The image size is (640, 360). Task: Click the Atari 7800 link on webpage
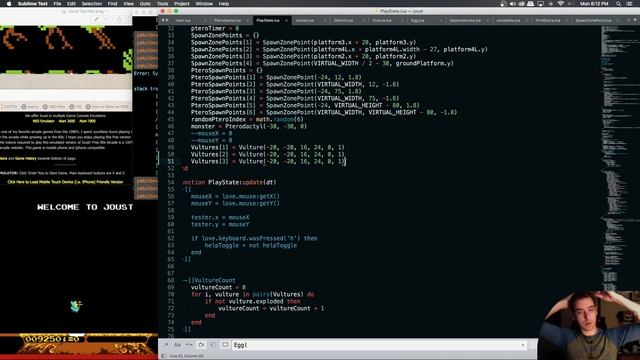click(87, 121)
